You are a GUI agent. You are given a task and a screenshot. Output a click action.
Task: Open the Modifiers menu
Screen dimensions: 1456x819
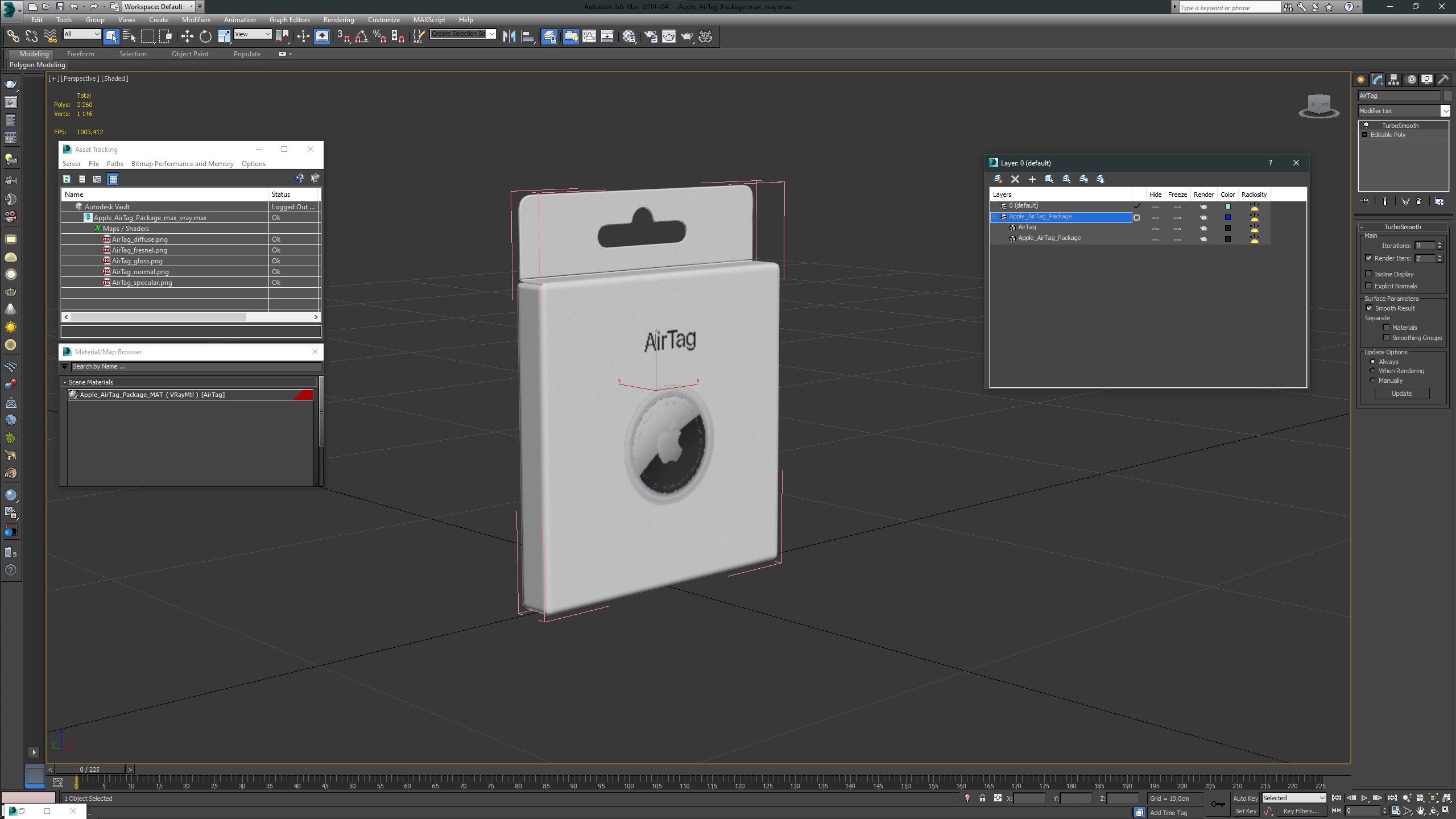196,19
